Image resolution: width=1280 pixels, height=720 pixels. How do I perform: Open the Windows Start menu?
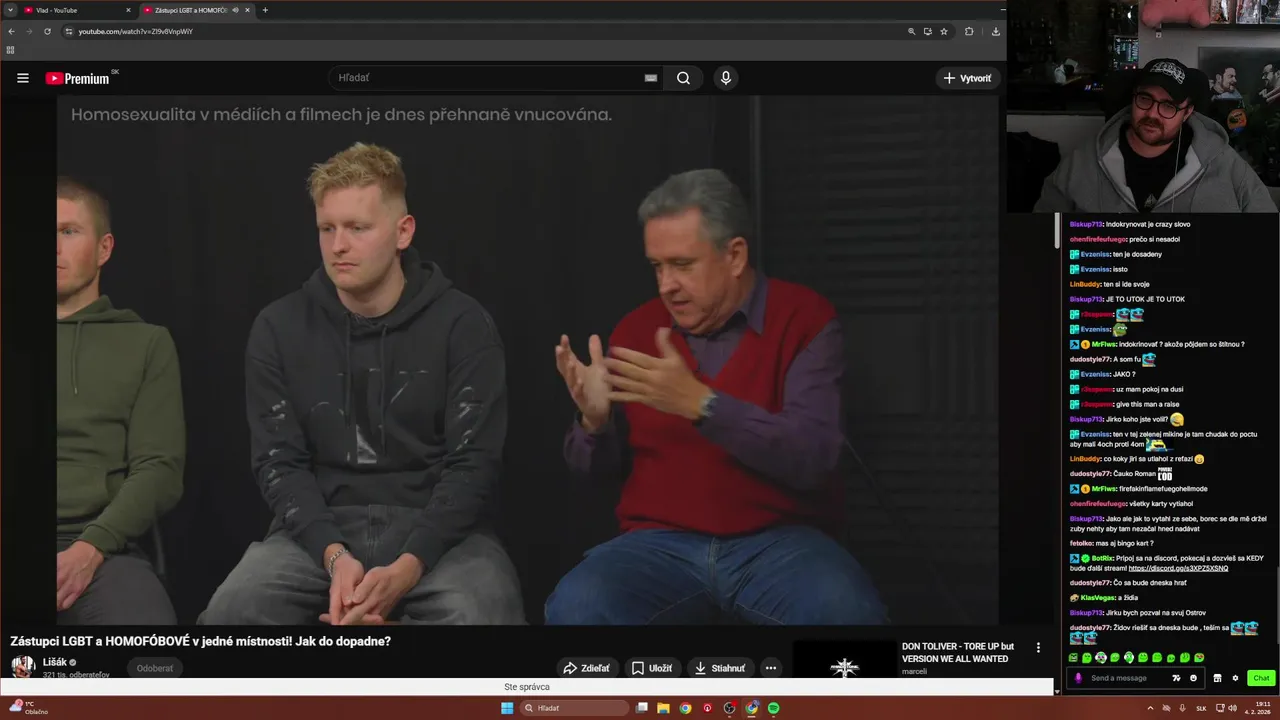pyautogui.click(x=507, y=708)
